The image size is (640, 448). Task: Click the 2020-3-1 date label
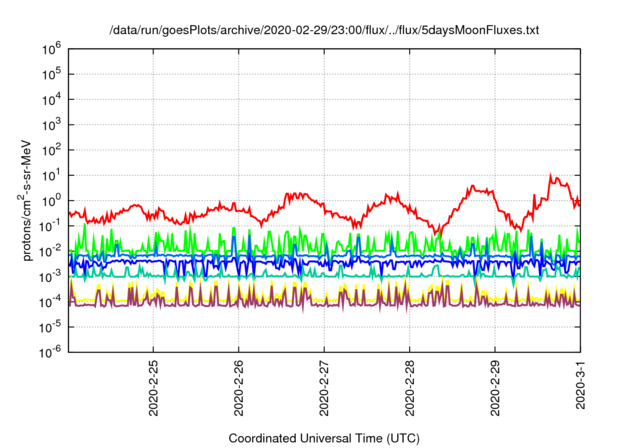(x=580, y=385)
